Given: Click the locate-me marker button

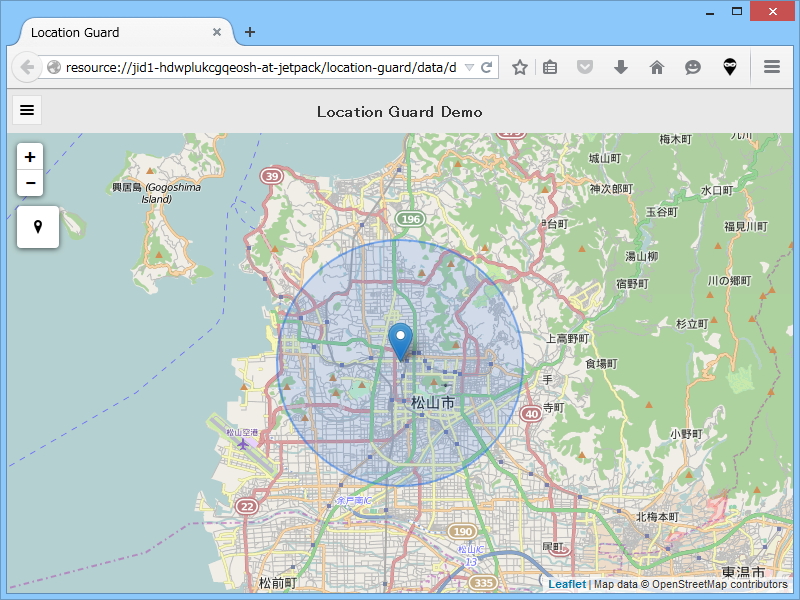Looking at the screenshot, I should 38,227.
